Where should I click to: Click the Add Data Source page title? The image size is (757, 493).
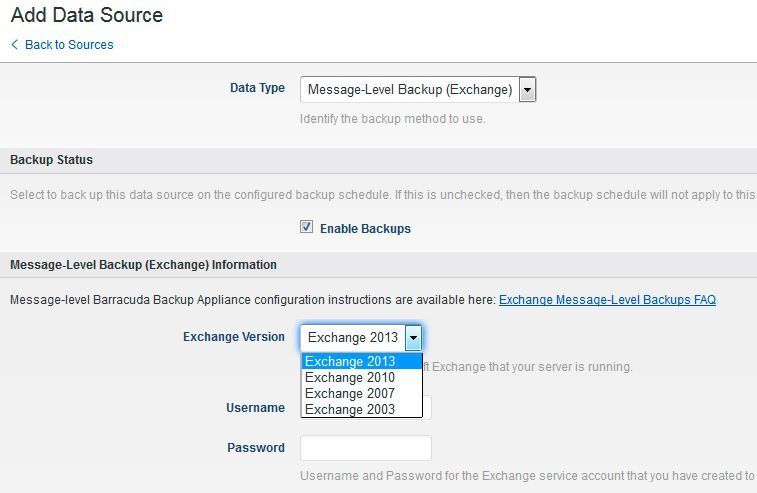87,15
